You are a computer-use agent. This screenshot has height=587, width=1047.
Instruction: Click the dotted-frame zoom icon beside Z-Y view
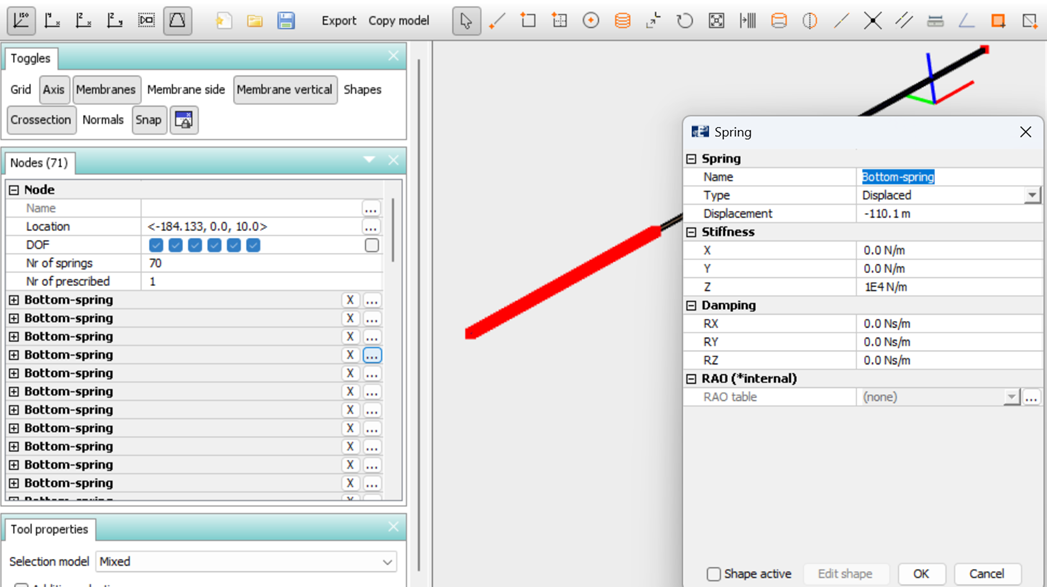click(x=146, y=21)
